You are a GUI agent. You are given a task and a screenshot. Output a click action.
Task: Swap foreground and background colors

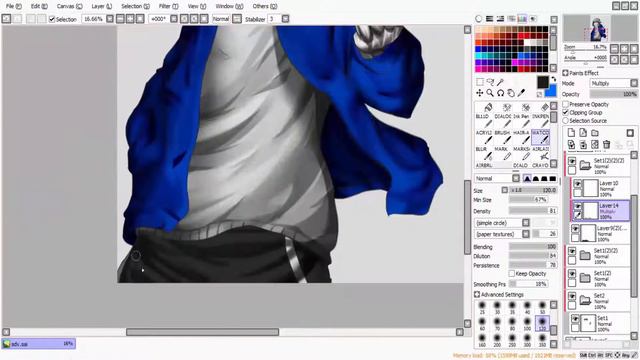pos(553,79)
